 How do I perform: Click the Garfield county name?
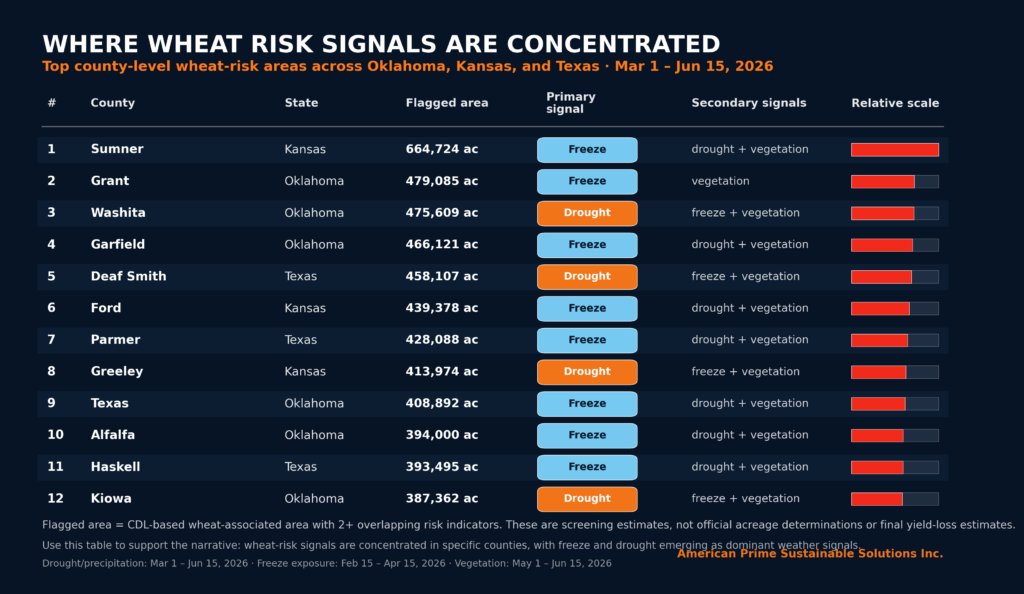[x=118, y=244]
